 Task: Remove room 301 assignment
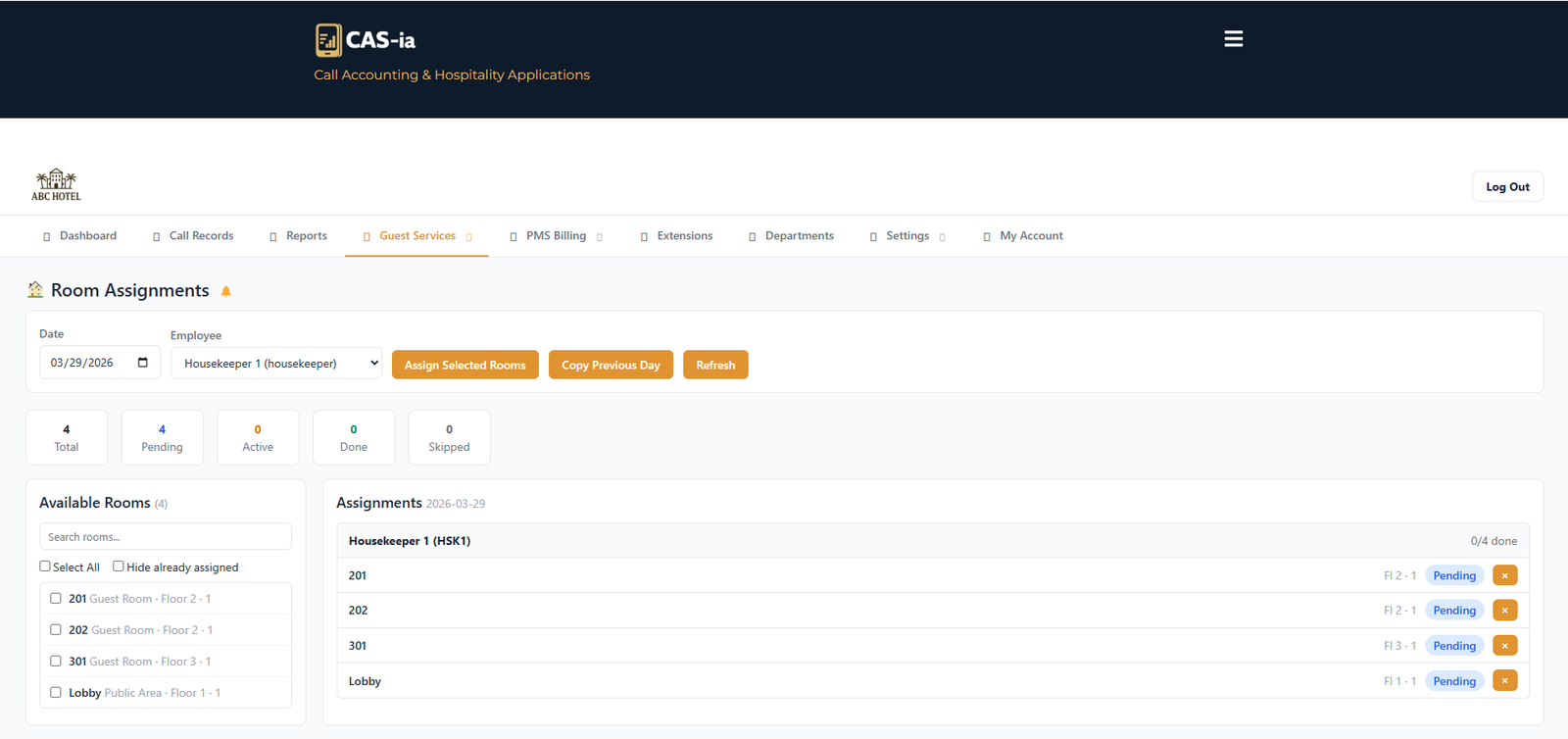[x=1504, y=646]
